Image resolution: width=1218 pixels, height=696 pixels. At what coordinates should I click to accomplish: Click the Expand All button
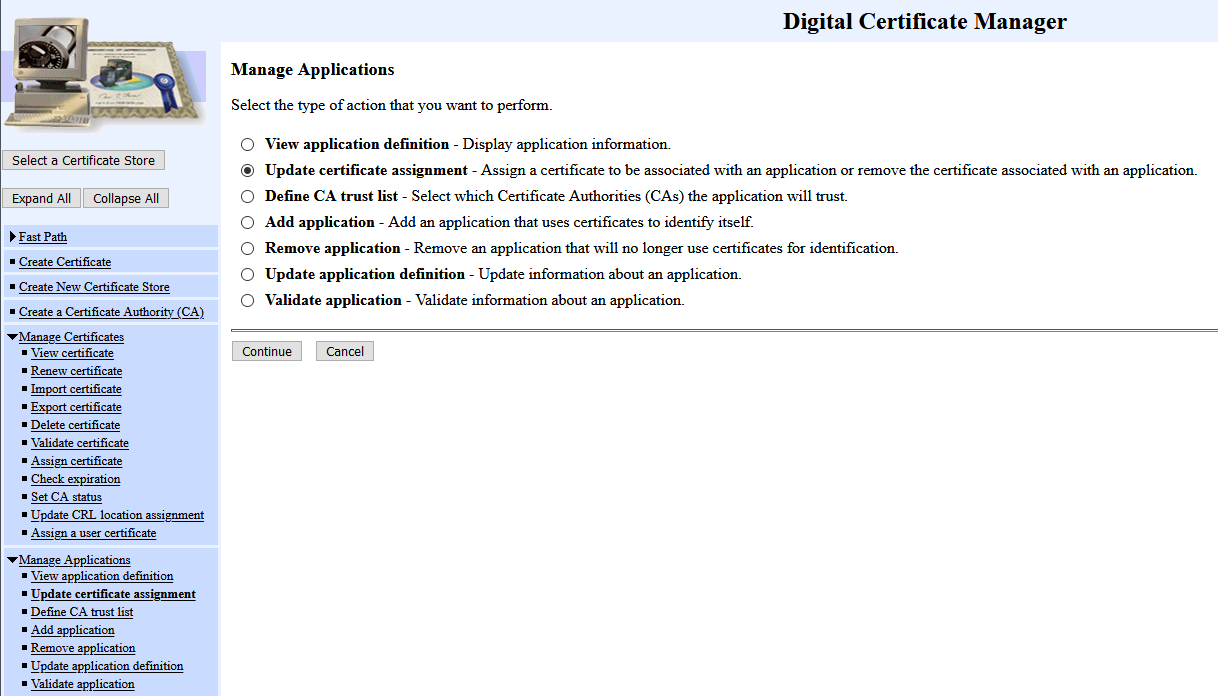tap(41, 198)
